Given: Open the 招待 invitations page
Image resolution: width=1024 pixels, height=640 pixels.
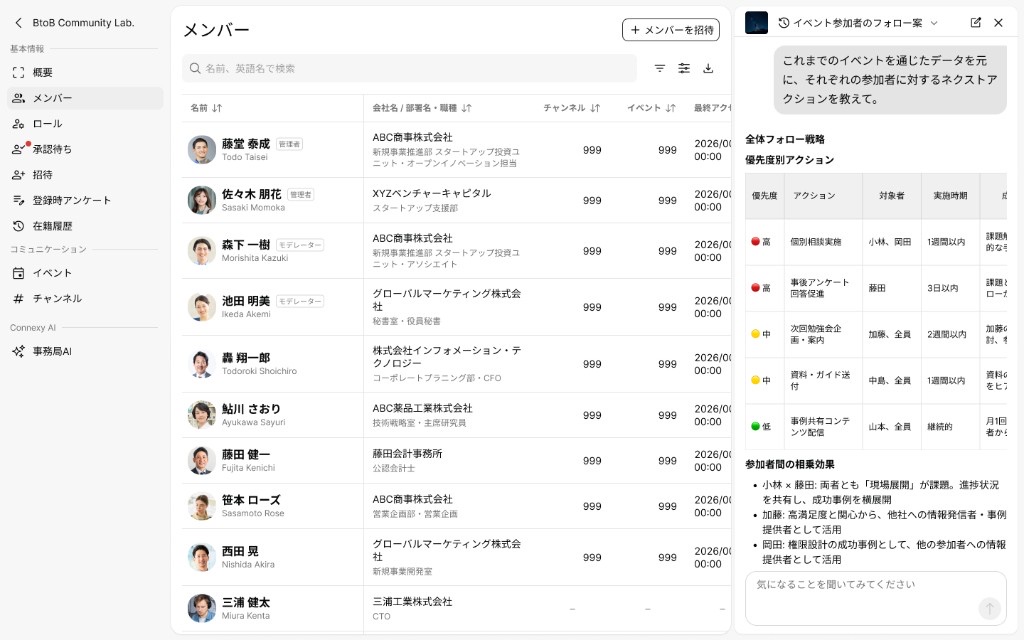Looking at the screenshot, I should tap(85, 174).
